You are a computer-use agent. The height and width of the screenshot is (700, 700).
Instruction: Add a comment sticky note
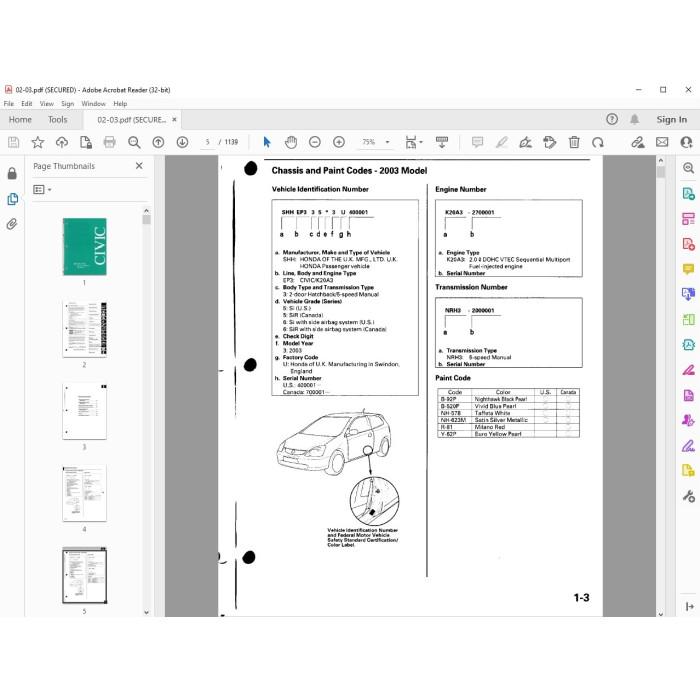[478, 142]
